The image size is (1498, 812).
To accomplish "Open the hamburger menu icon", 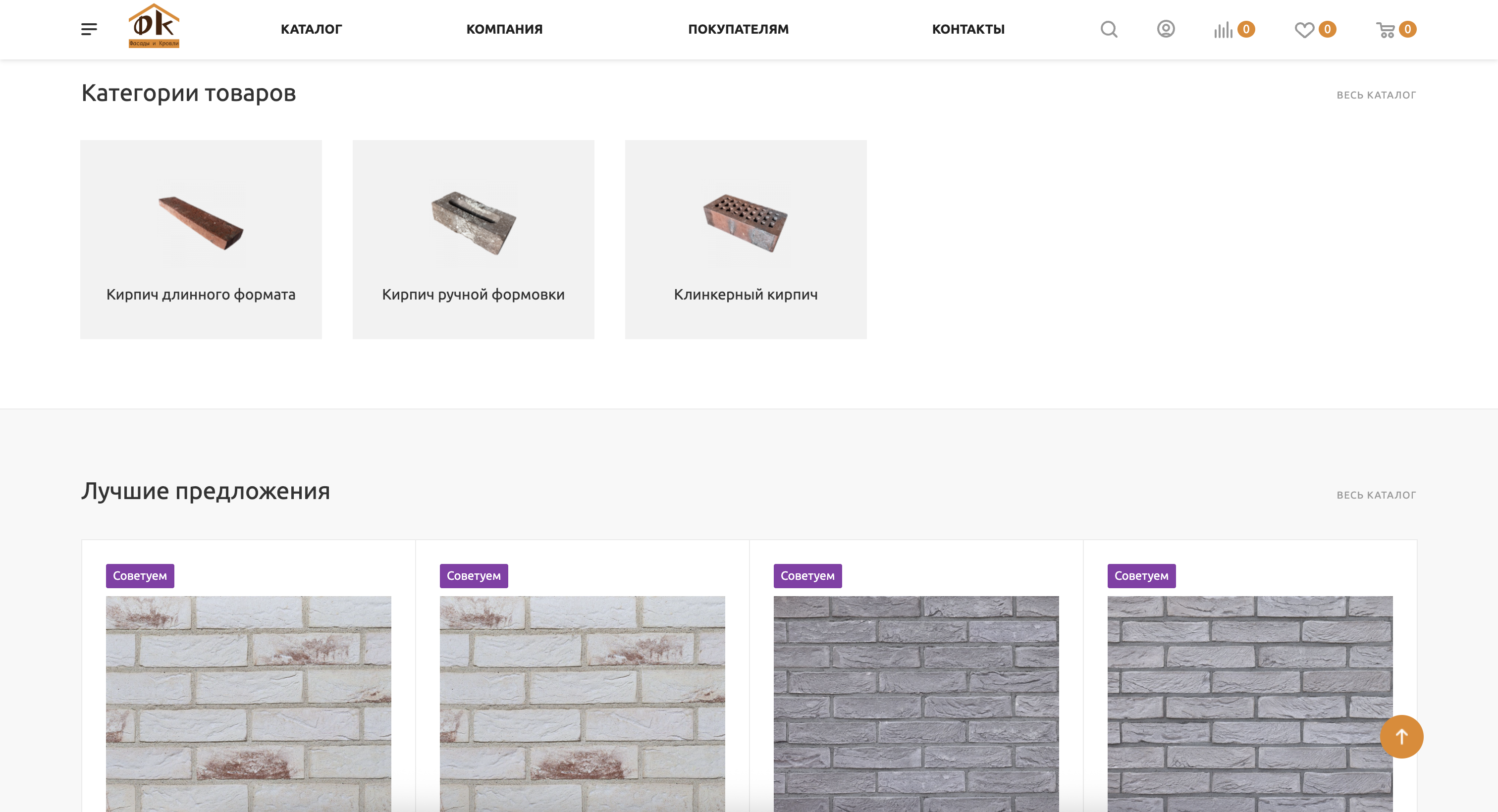I will pyautogui.click(x=89, y=29).
